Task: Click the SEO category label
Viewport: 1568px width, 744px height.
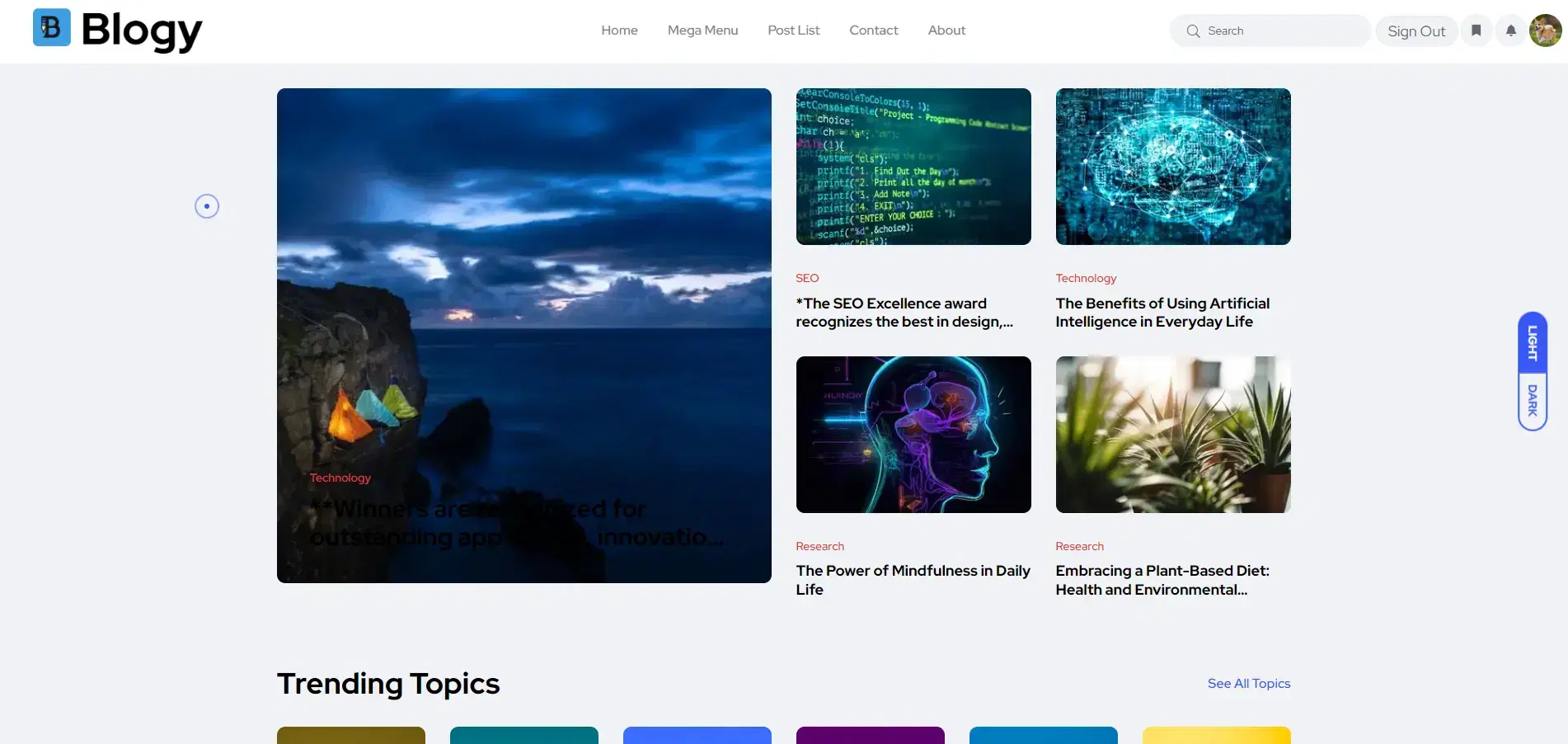Action: click(x=807, y=278)
